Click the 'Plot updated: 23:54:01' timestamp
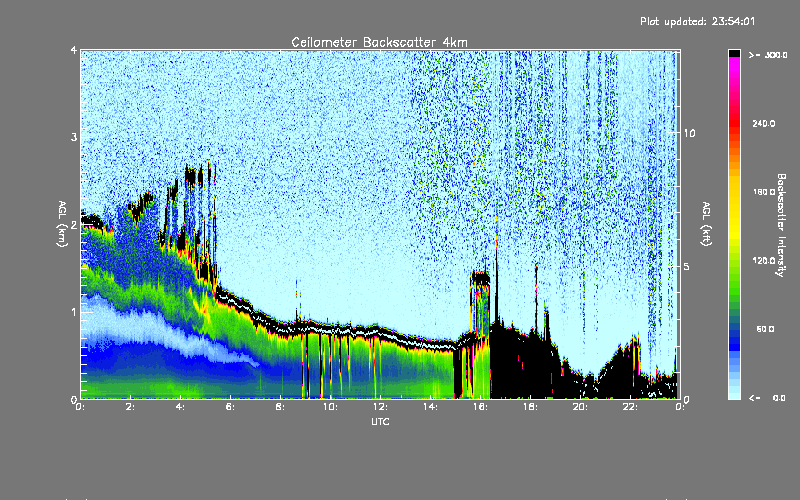The image size is (800, 500). click(x=697, y=21)
